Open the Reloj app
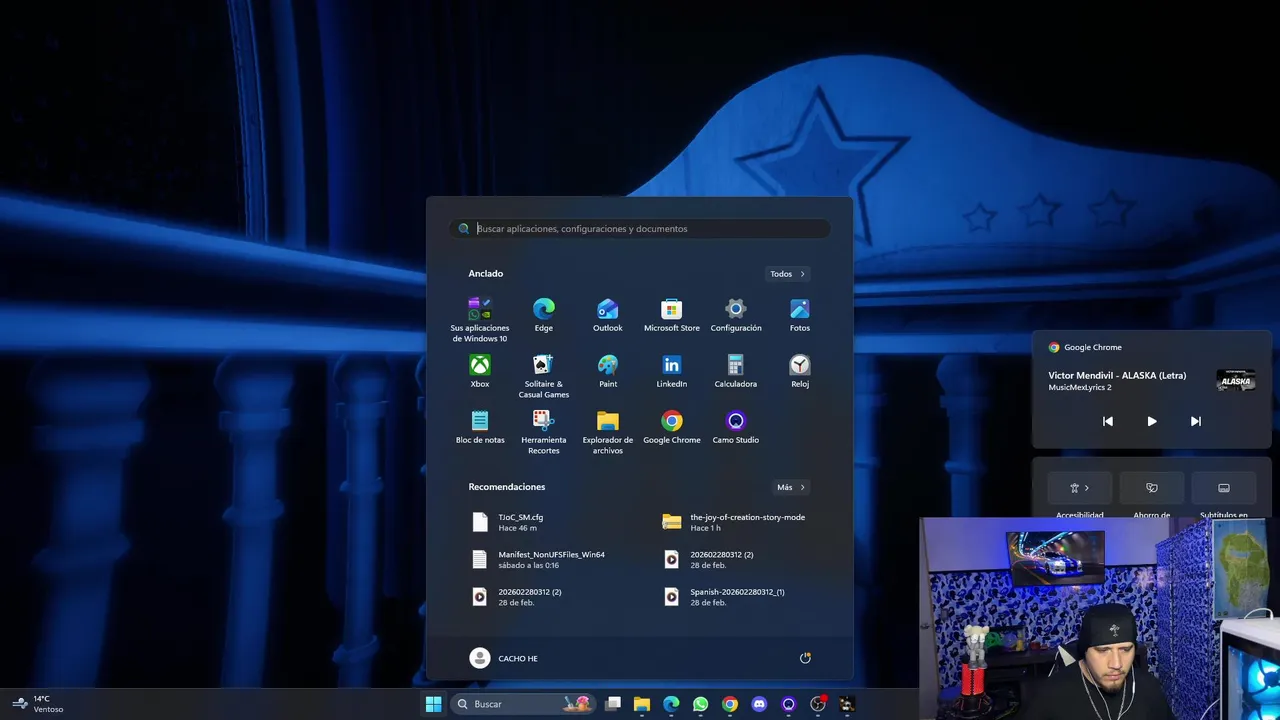This screenshot has height=720, width=1280. coord(800,371)
